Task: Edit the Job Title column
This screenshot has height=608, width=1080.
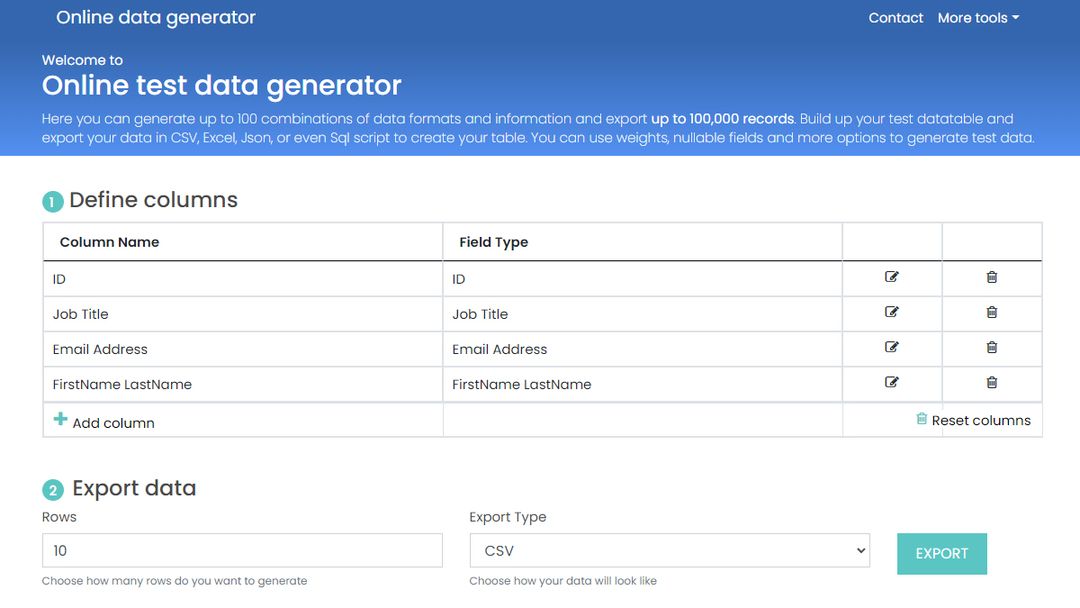Action: click(891, 313)
